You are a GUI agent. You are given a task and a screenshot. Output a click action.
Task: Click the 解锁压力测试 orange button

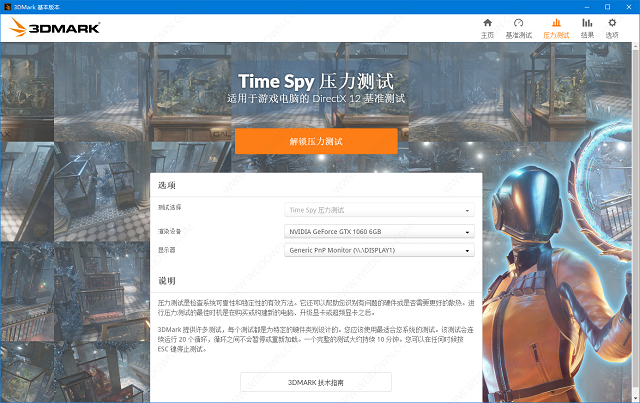click(x=316, y=141)
